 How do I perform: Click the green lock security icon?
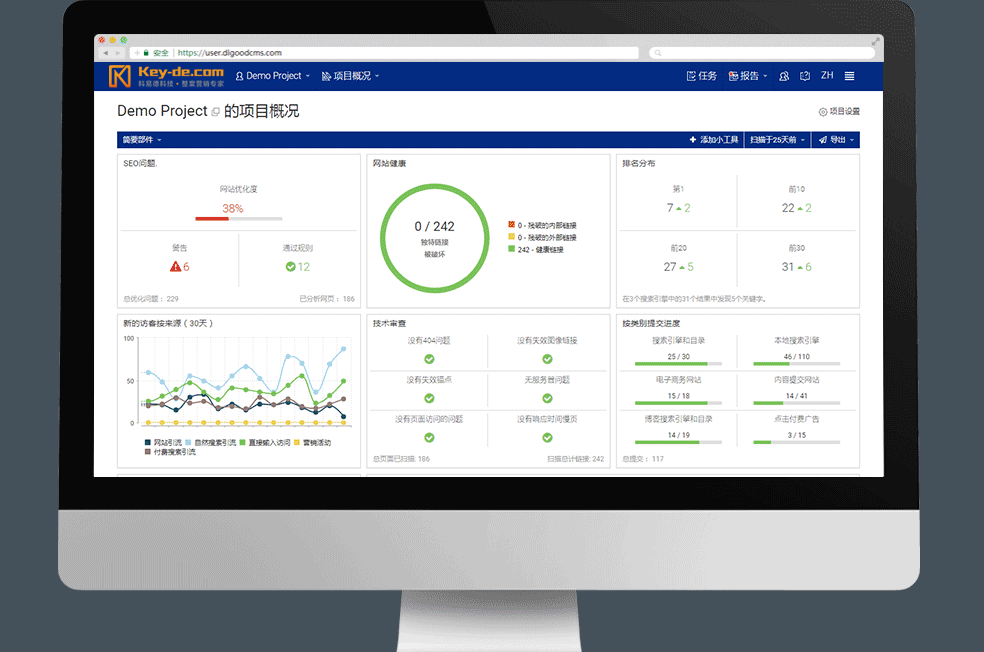point(146,53)
